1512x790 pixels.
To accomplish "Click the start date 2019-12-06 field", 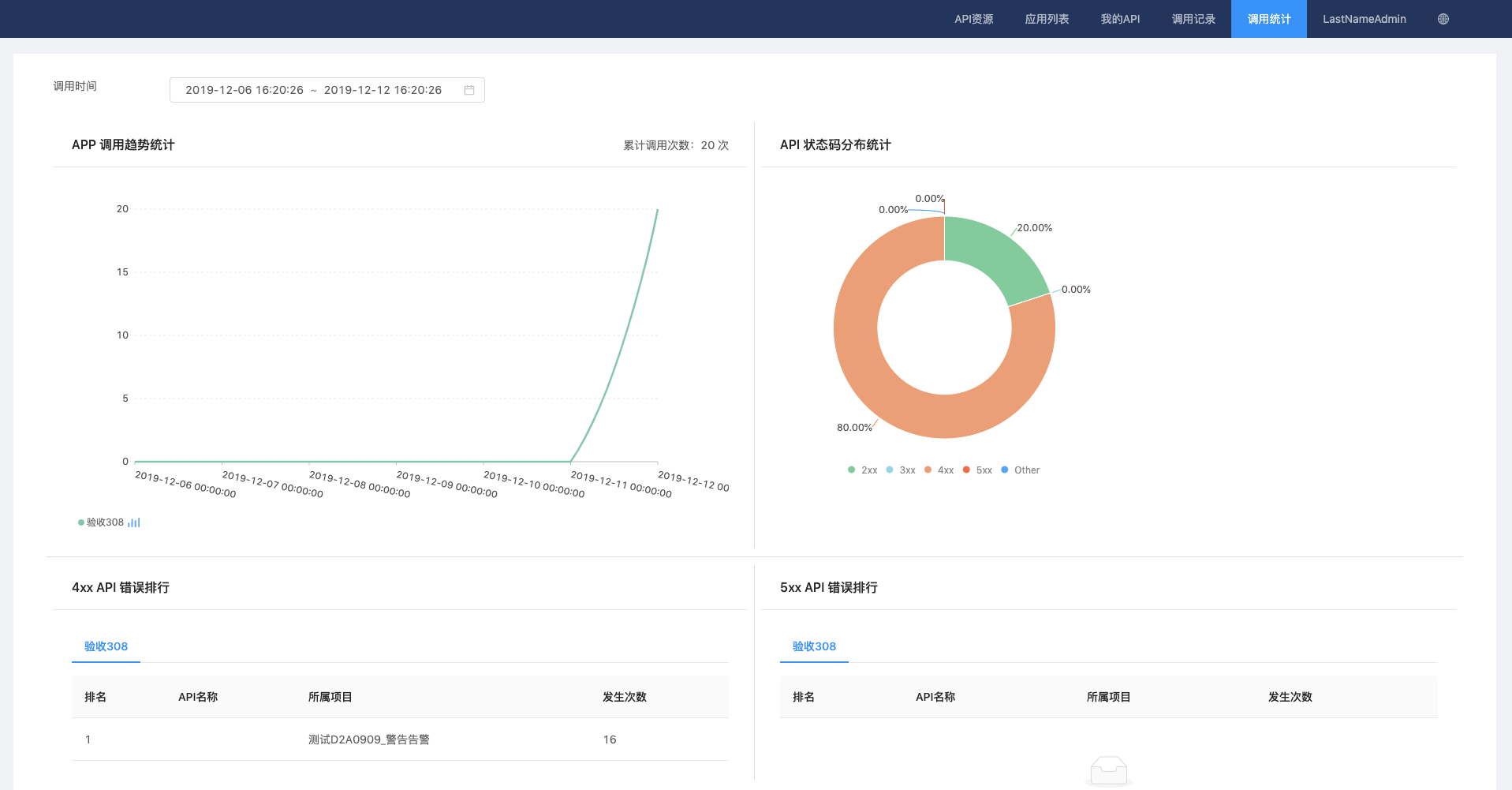I will (245, 90).
